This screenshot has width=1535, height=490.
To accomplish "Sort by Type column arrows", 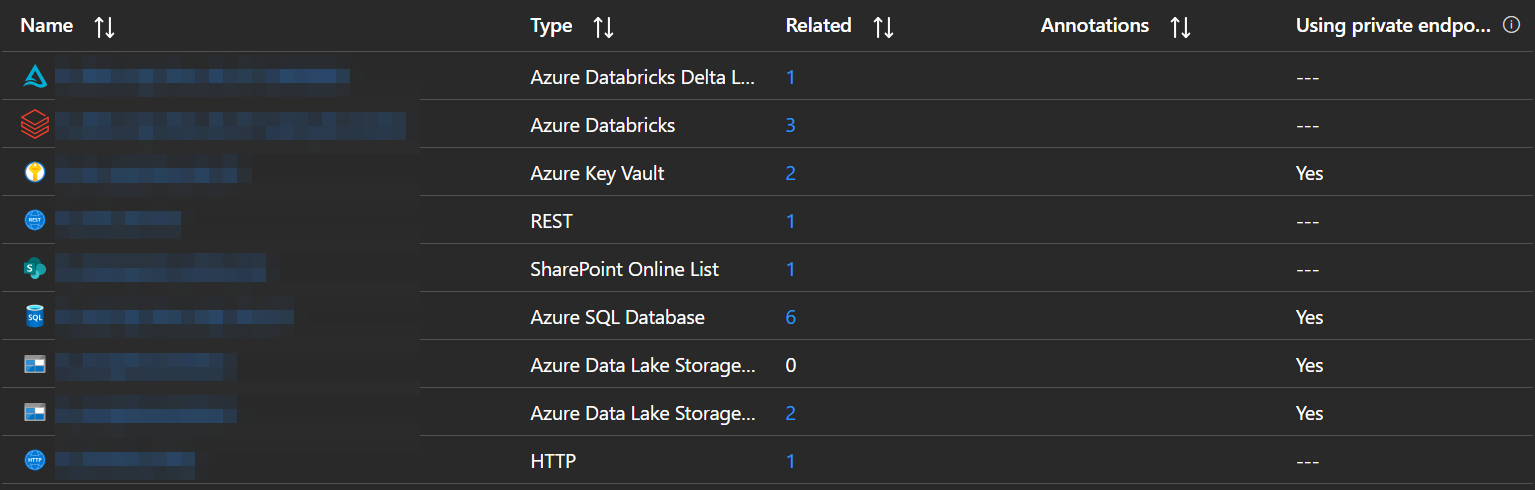I will 603,27.
